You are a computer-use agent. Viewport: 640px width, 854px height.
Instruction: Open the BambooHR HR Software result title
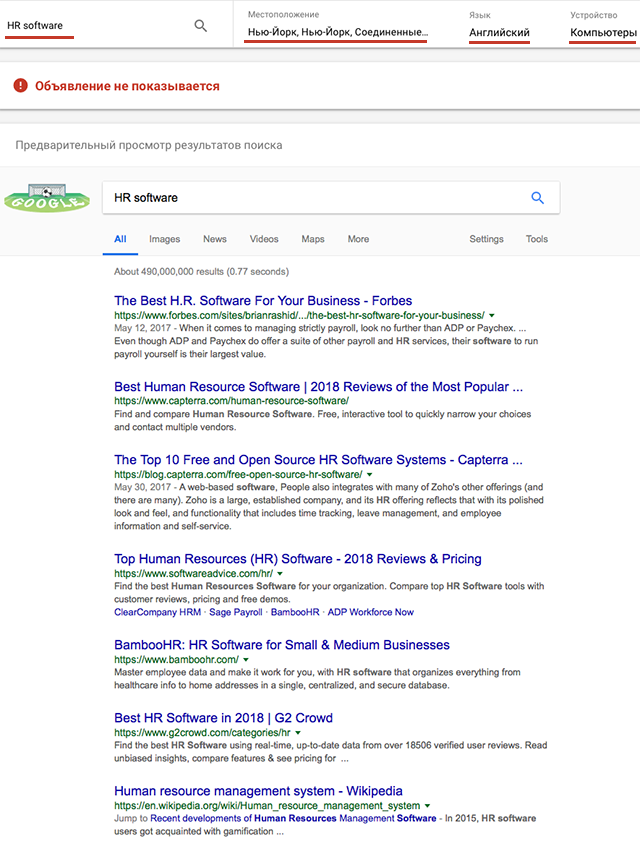pos(282,645)
